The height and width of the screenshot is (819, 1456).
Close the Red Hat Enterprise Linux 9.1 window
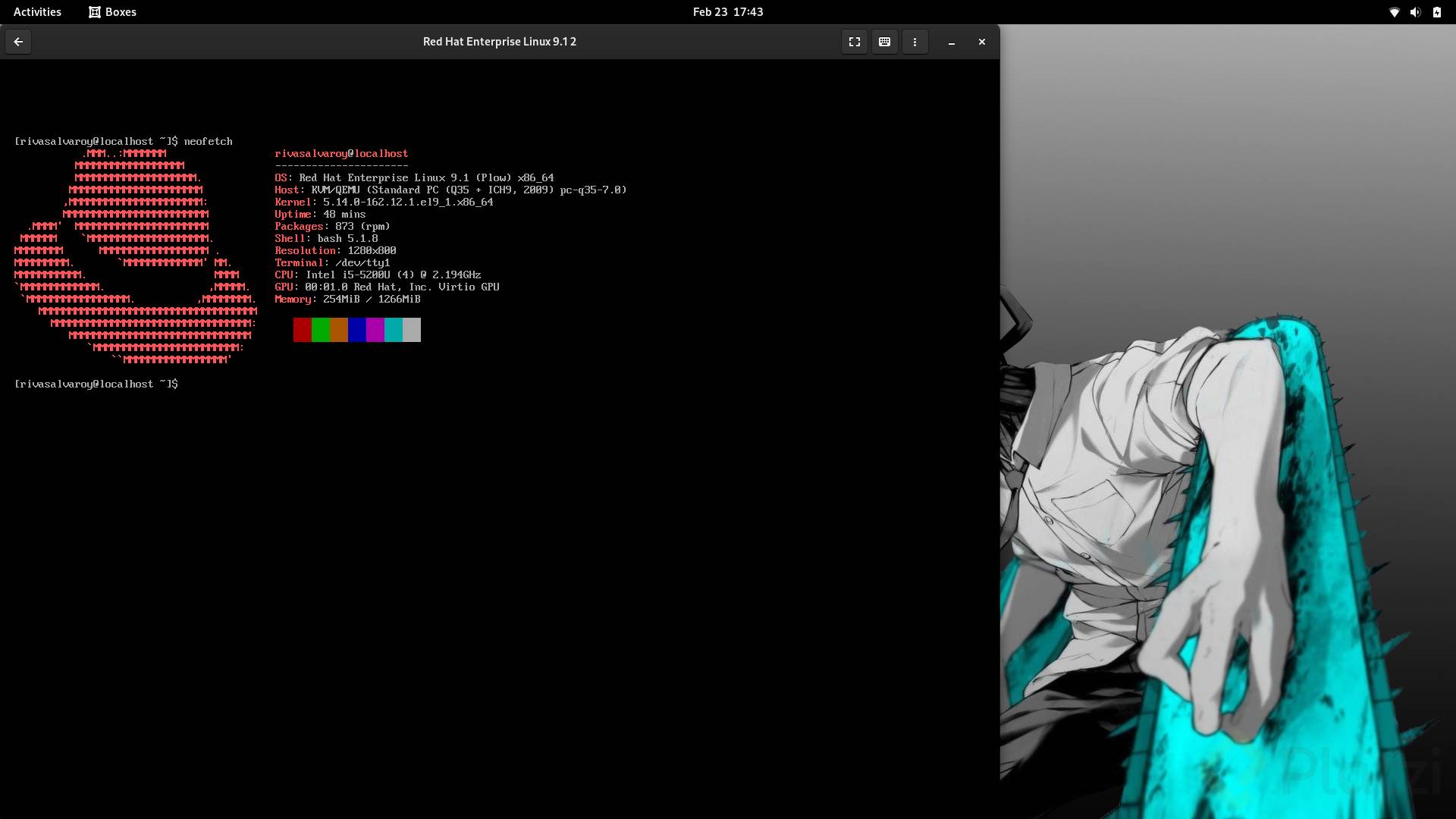point(981,42)
